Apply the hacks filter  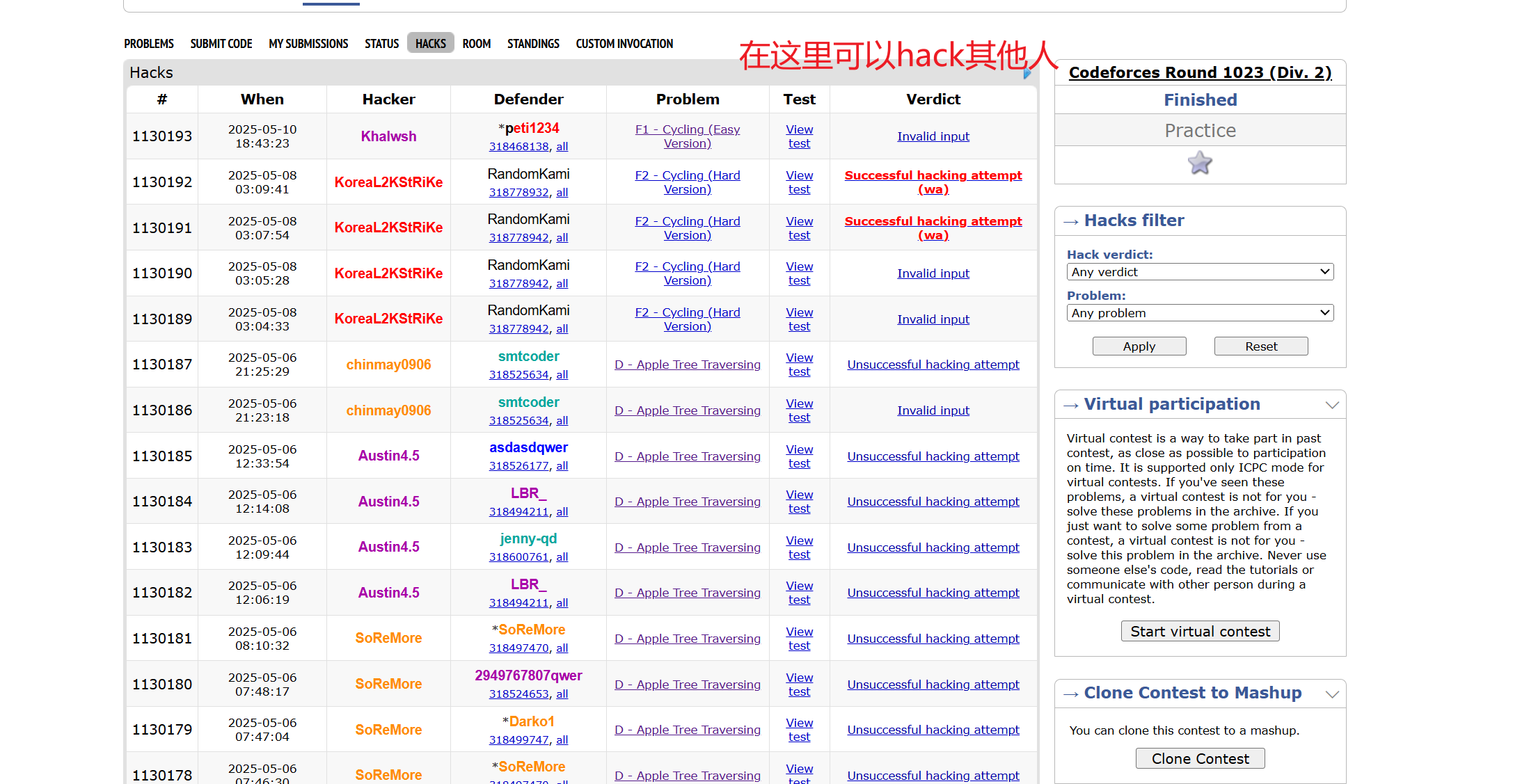(x=1139, y=346)
